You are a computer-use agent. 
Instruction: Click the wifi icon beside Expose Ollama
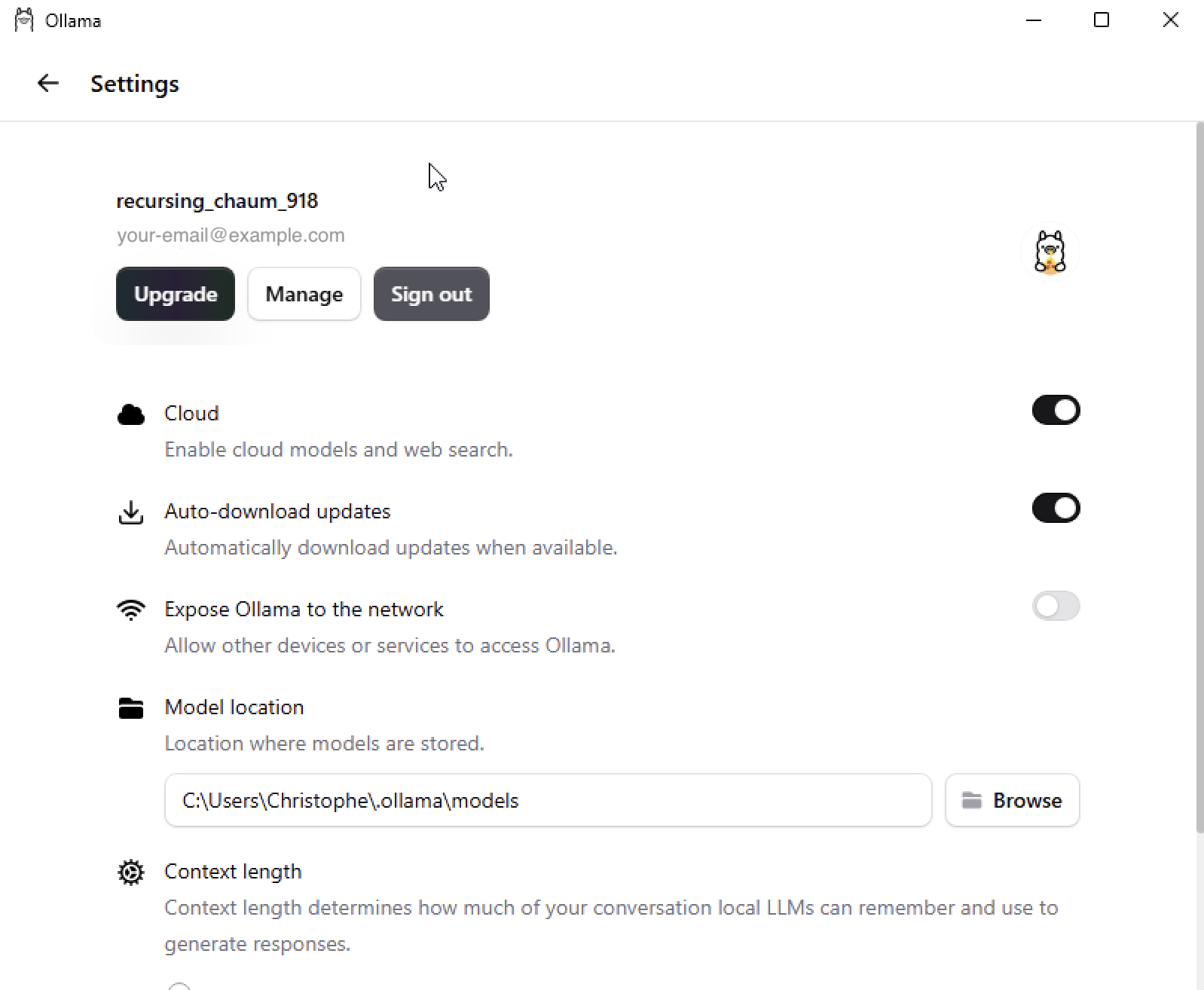[x=131, y=610]
